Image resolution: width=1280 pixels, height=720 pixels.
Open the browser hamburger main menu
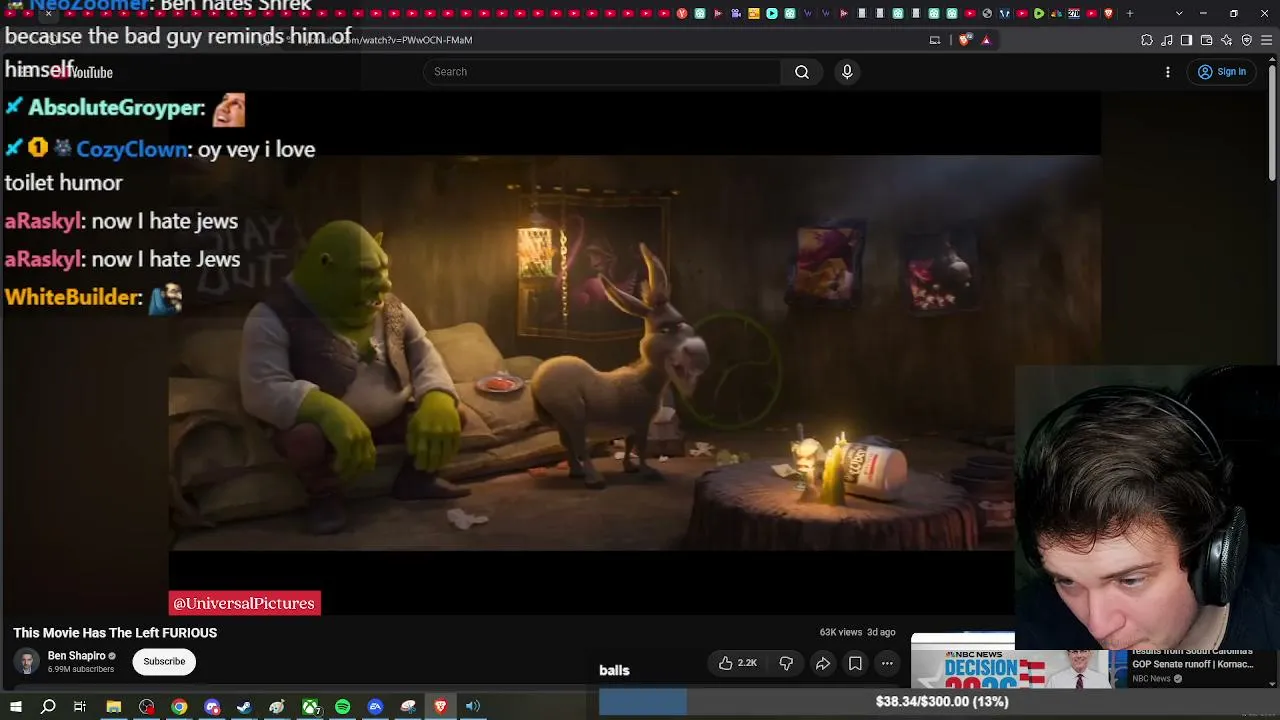tap(1267, 40)
